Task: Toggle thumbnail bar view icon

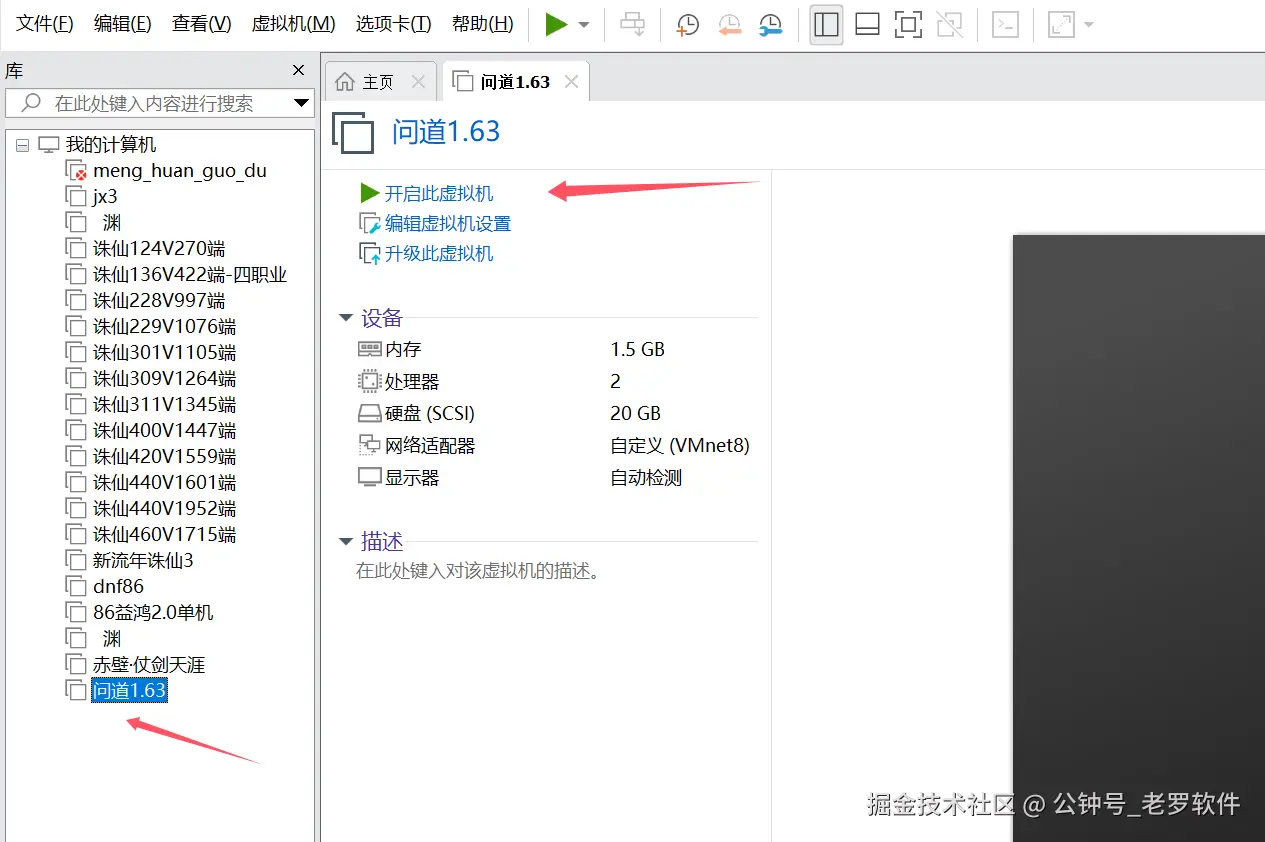Action: [x=867, y=25]
